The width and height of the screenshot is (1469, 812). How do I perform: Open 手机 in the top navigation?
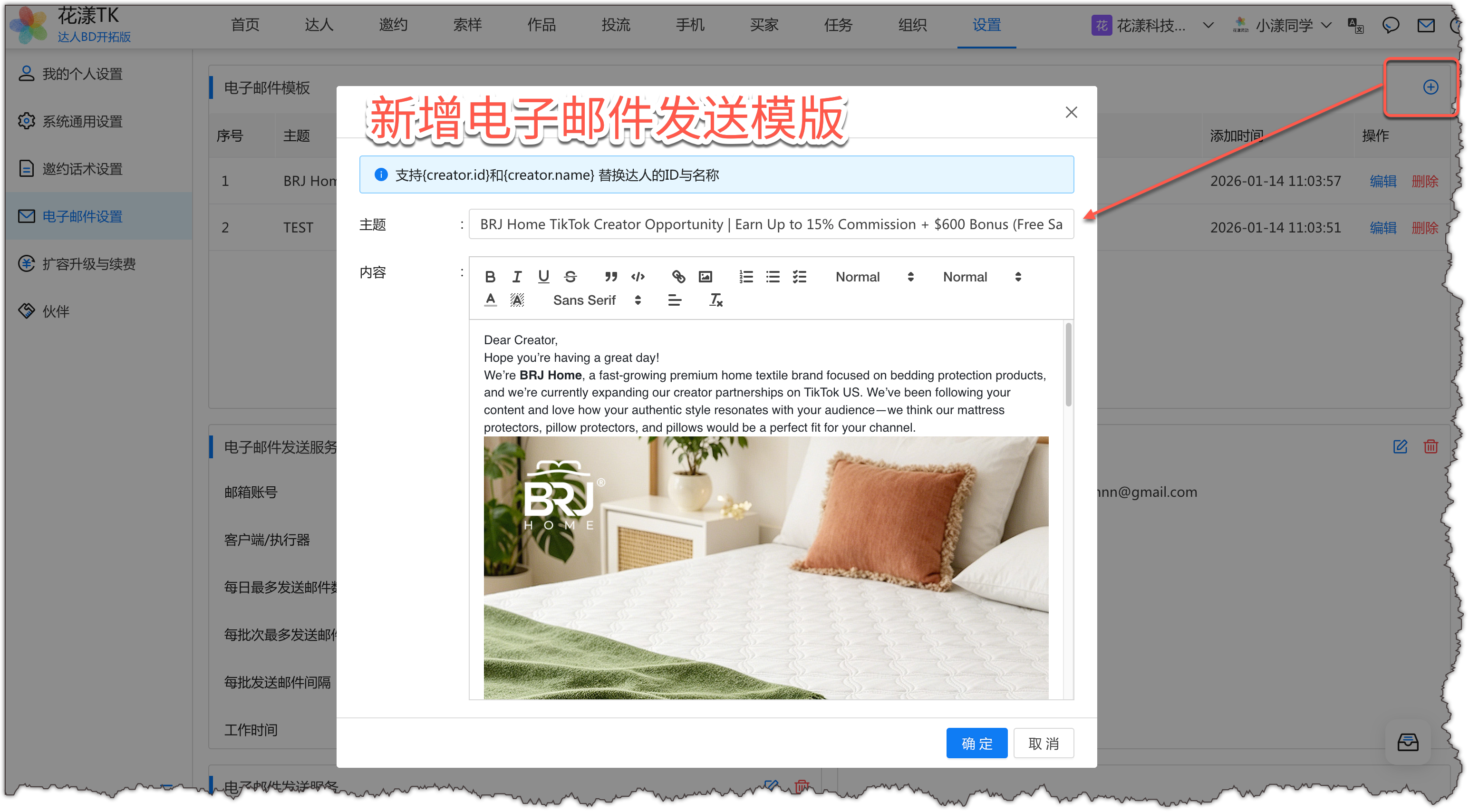(689, 25)
